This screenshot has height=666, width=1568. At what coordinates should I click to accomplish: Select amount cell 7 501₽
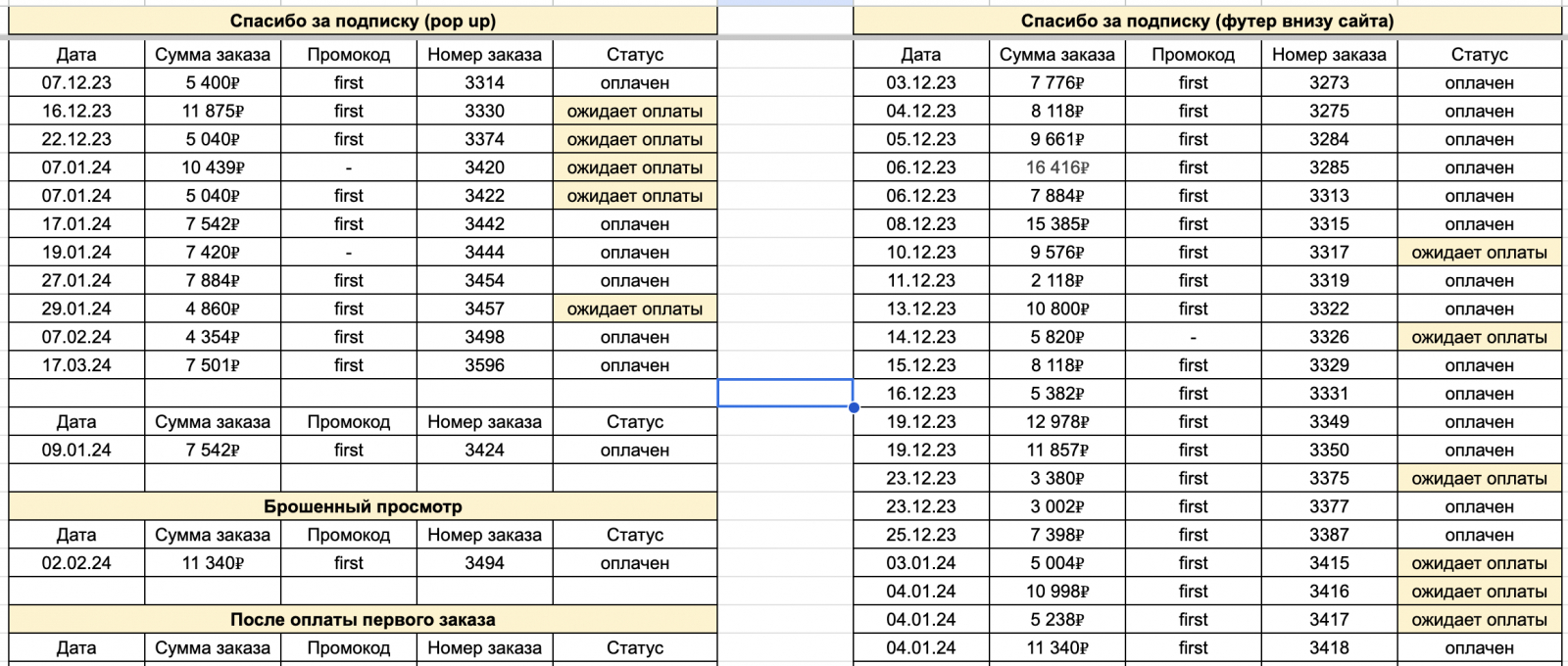213,365
